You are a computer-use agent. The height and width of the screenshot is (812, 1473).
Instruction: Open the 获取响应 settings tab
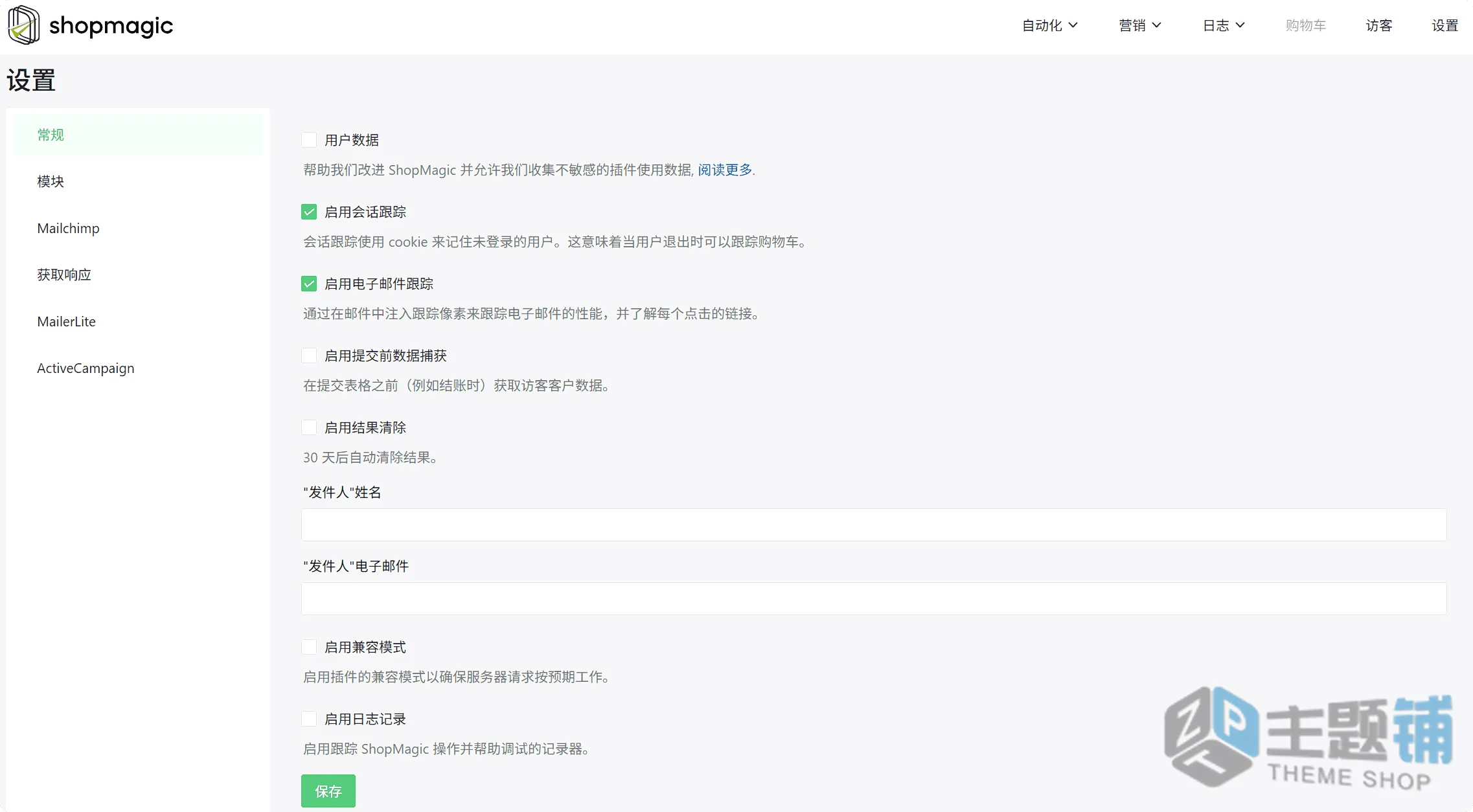137,275
